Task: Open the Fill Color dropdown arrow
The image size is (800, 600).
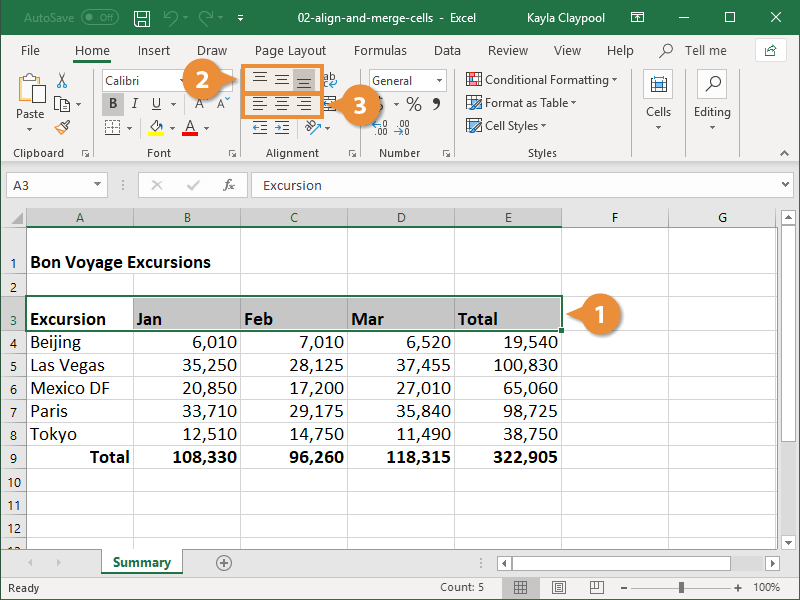Action: [x=173, y=127]
